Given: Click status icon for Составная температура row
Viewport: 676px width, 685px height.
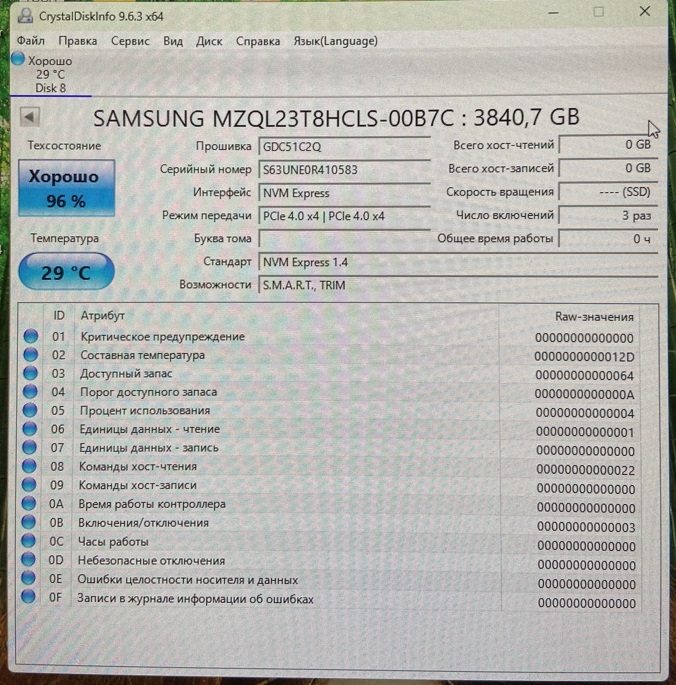Looking at the screenshot, I should (31, 354).
